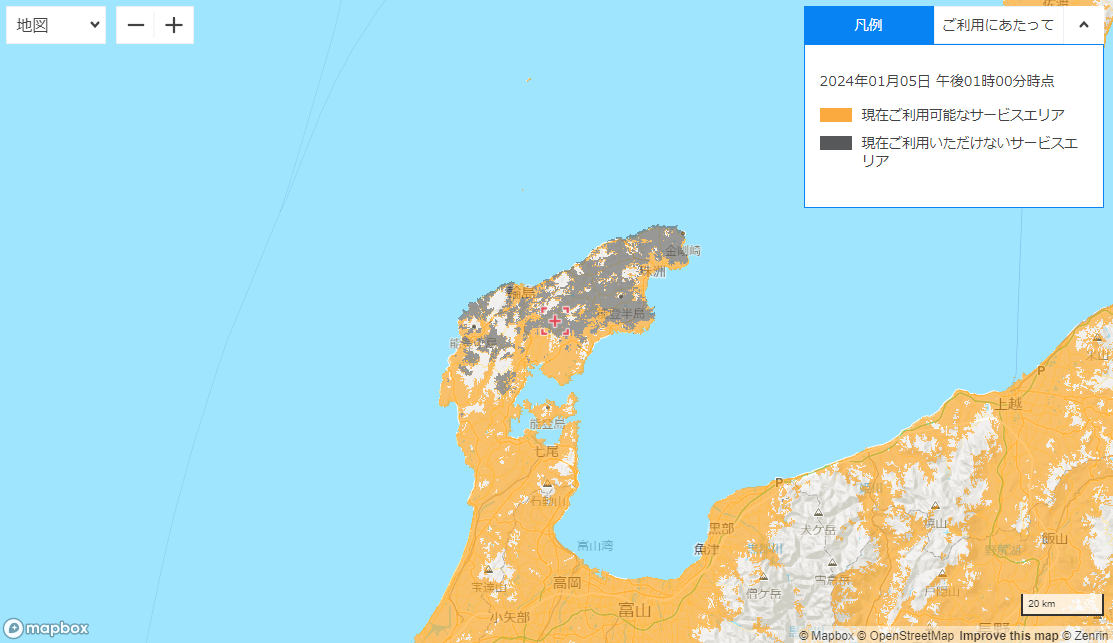Open the © Mapbox attribution link
This screenshot has height=643, width=1113.
[x=826, y=636]
